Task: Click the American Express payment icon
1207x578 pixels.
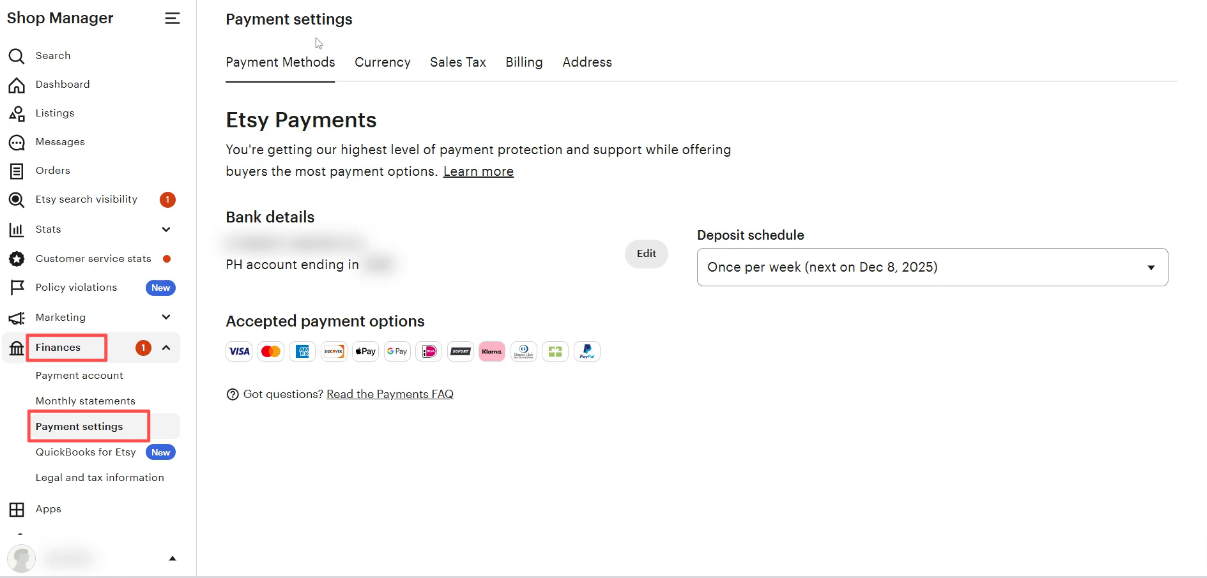Action: 302,352
